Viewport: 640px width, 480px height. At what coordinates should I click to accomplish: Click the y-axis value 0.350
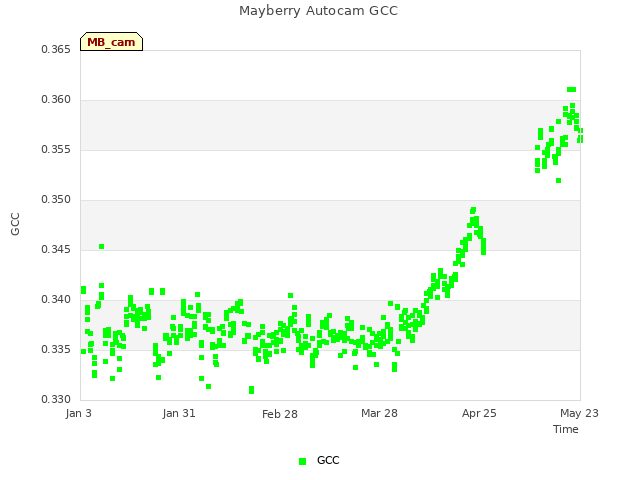point(56,200)
